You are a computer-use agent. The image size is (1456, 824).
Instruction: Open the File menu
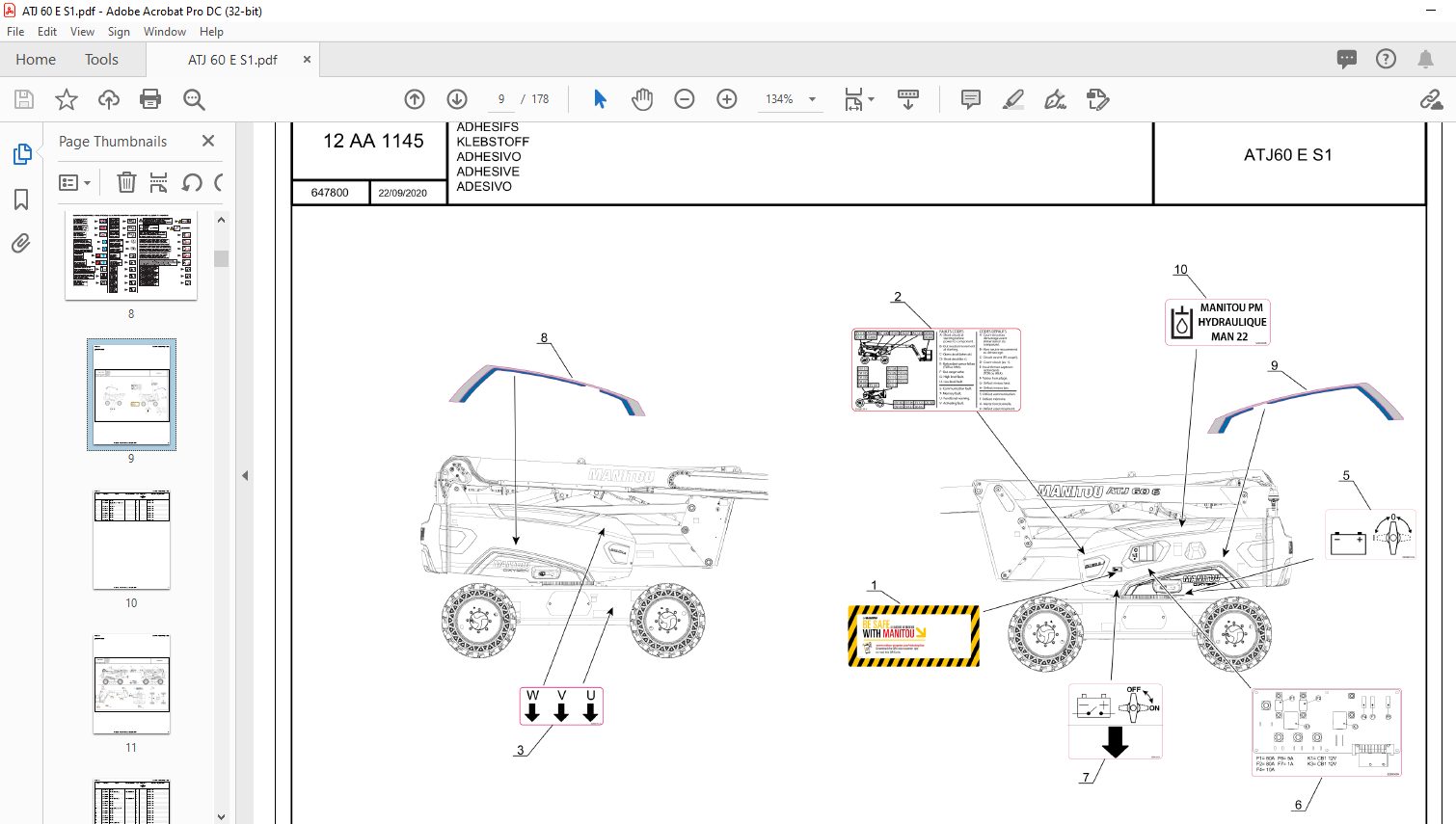click(15, 32)
